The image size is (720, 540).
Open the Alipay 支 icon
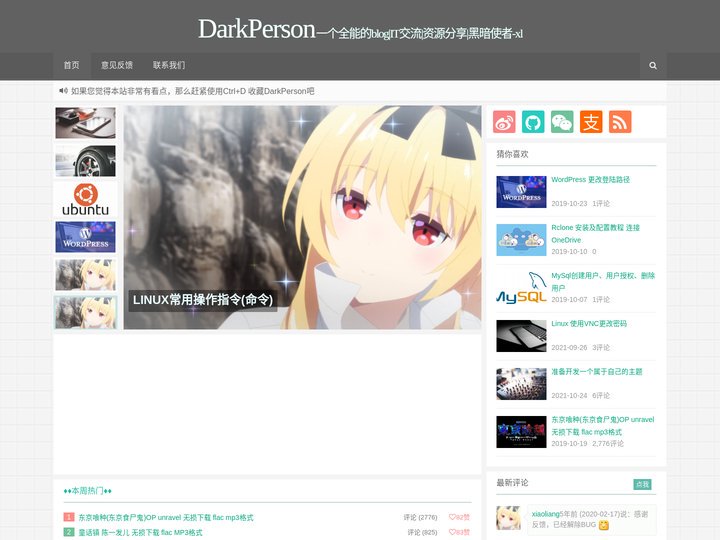tap(591, 122)
